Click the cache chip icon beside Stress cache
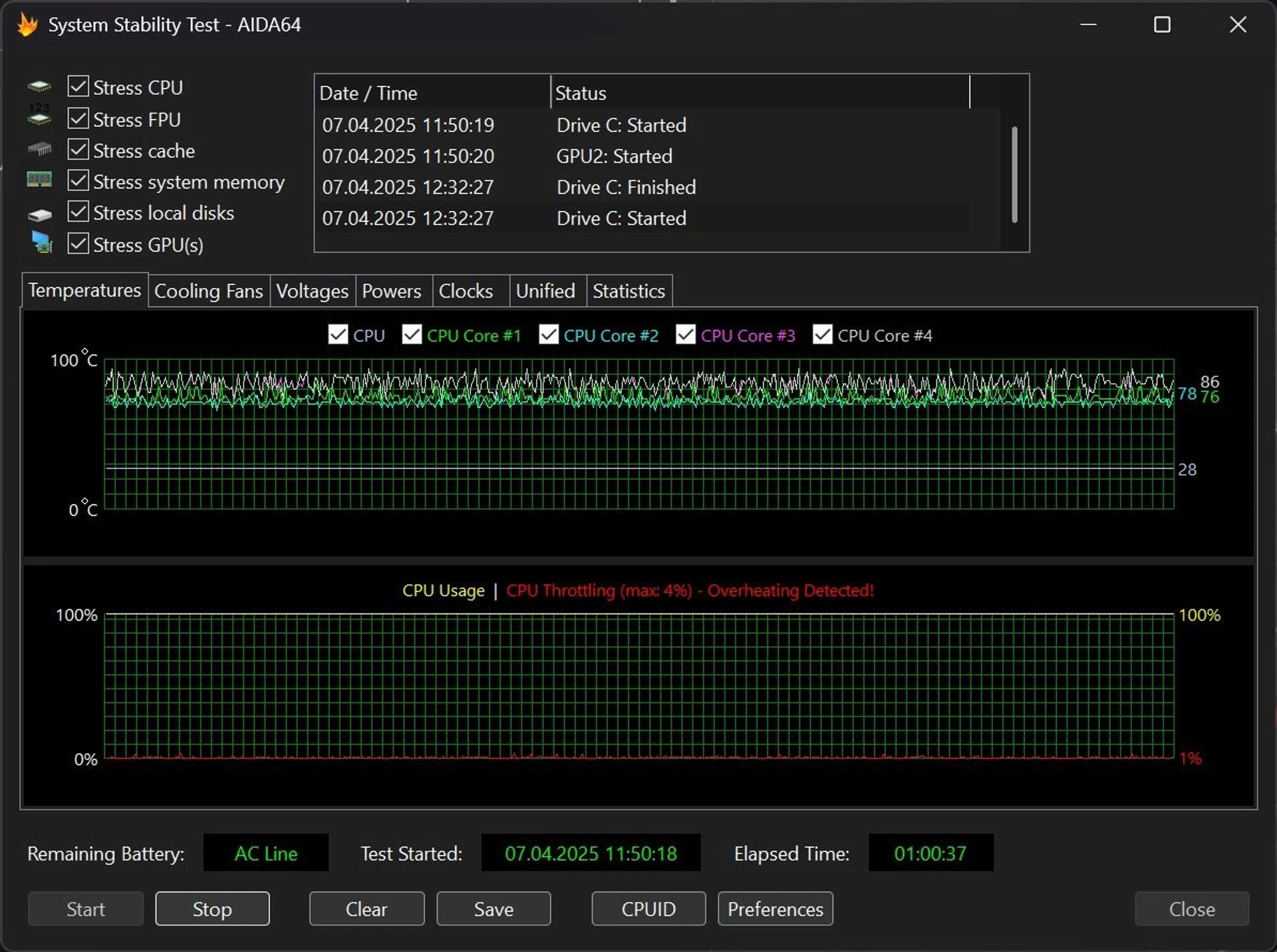This screenshot has height=952, width=1277. pos(39,149)
